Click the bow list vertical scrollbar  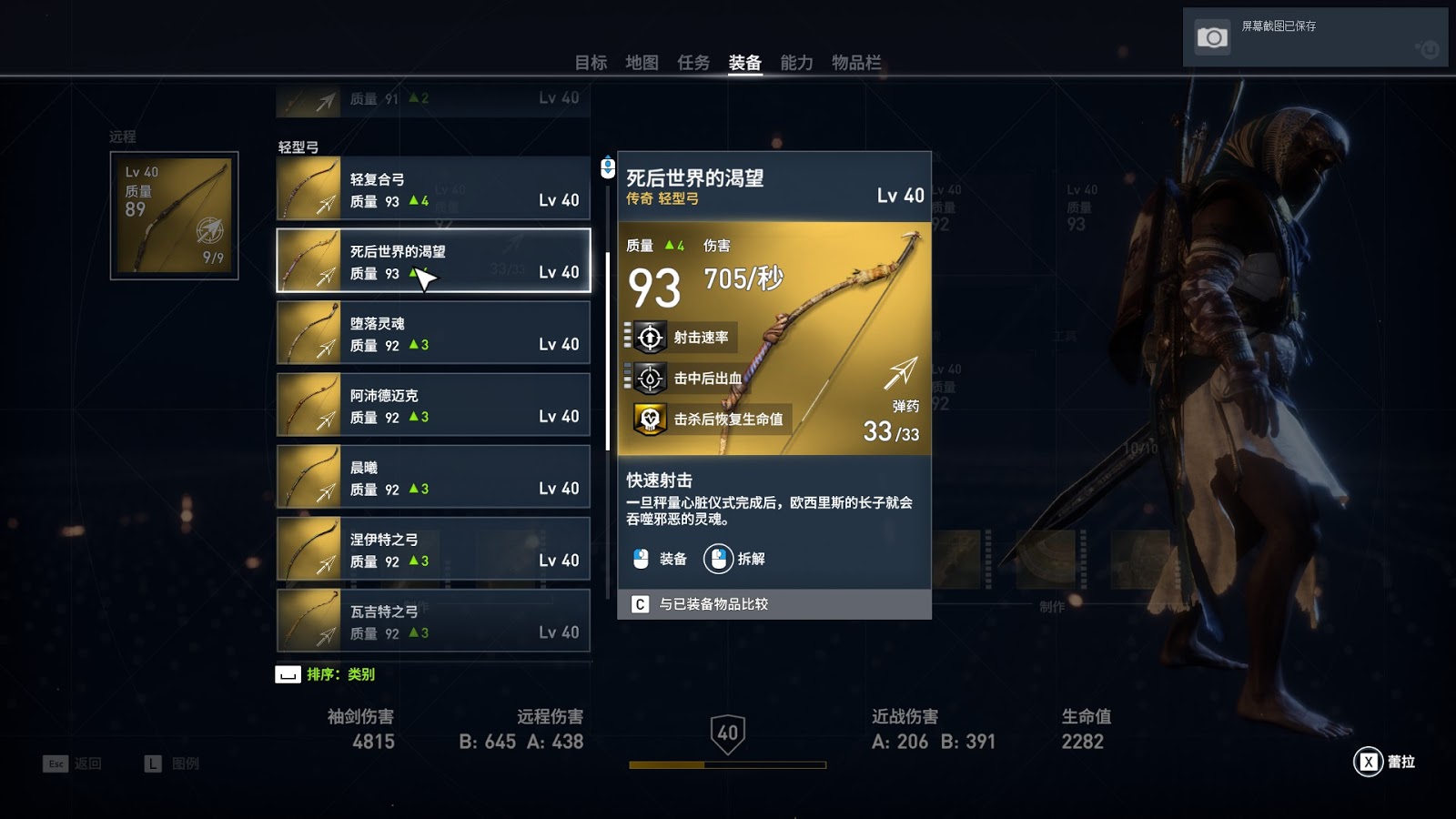coord(608,350)
